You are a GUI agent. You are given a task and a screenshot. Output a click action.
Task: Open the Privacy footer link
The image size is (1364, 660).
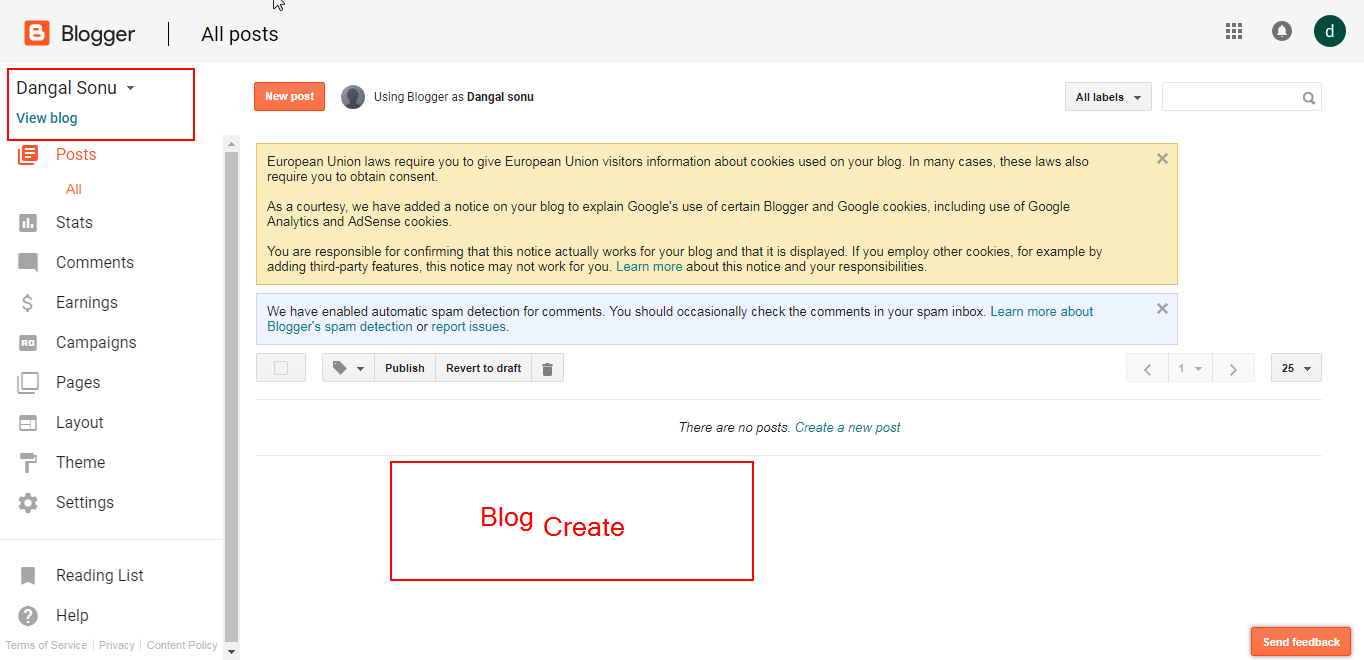click(x=117, y=646)
